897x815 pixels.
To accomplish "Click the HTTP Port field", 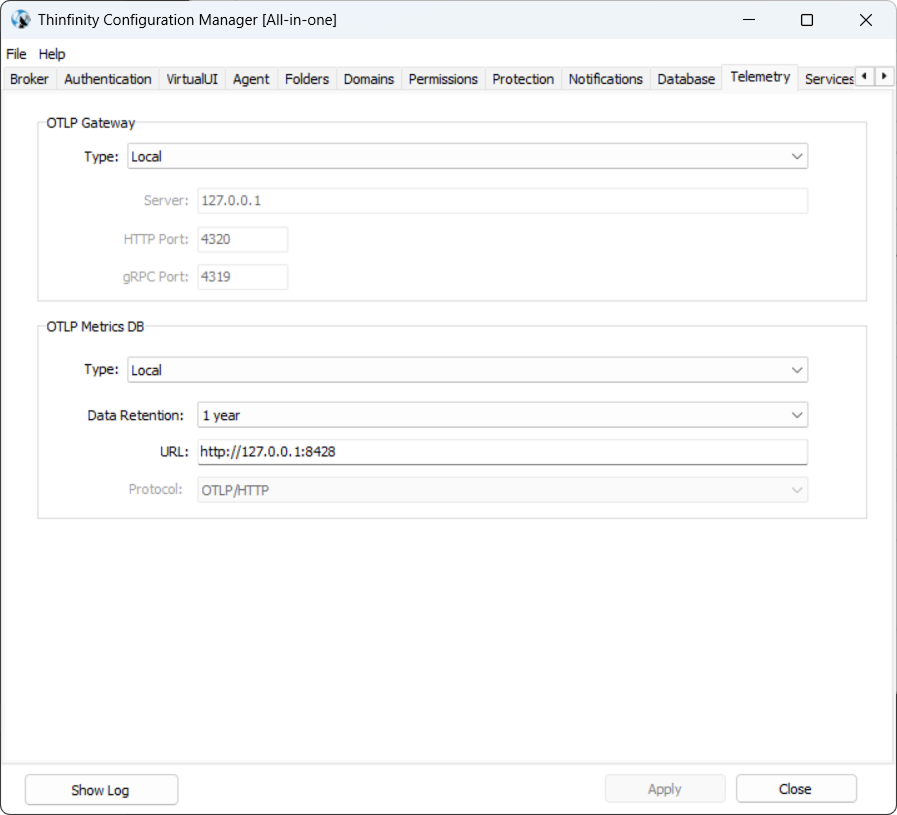I will pyautogui.click(x=243, y=239).
